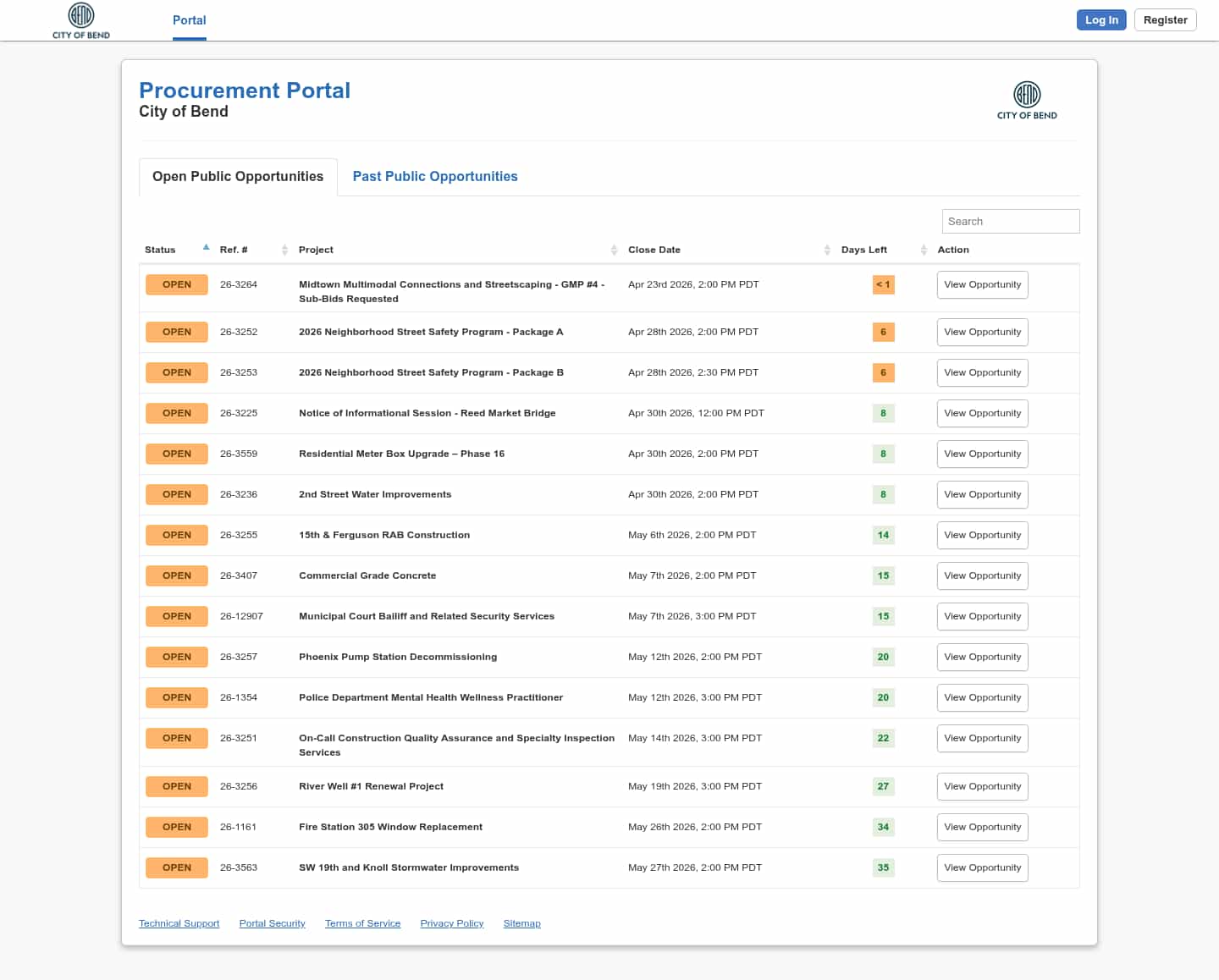This screenshot has width=1219, height=980.
Task: Sort table by Status column arrow
Action: pos(206,248)
